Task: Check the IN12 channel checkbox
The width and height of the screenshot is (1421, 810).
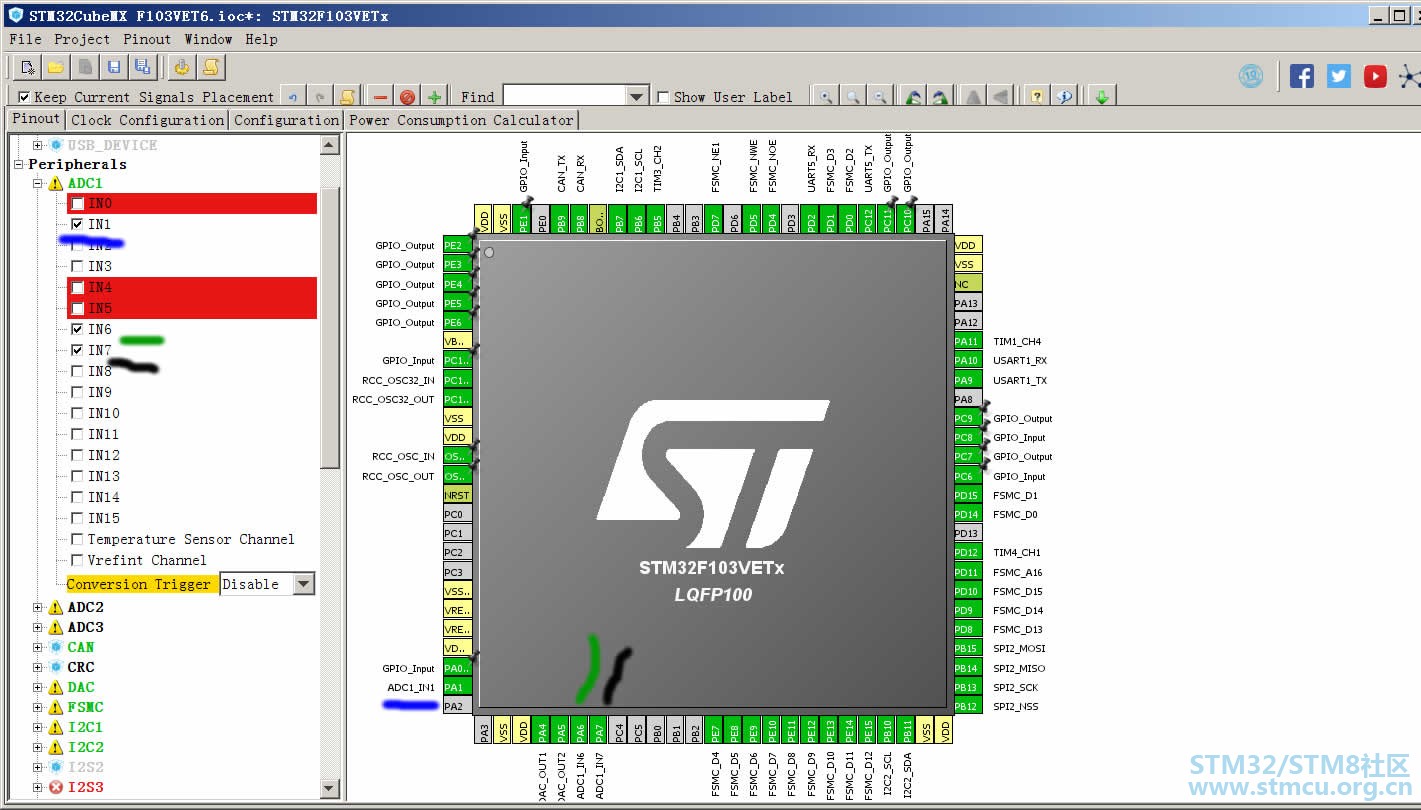Action: tap(77, 455)
